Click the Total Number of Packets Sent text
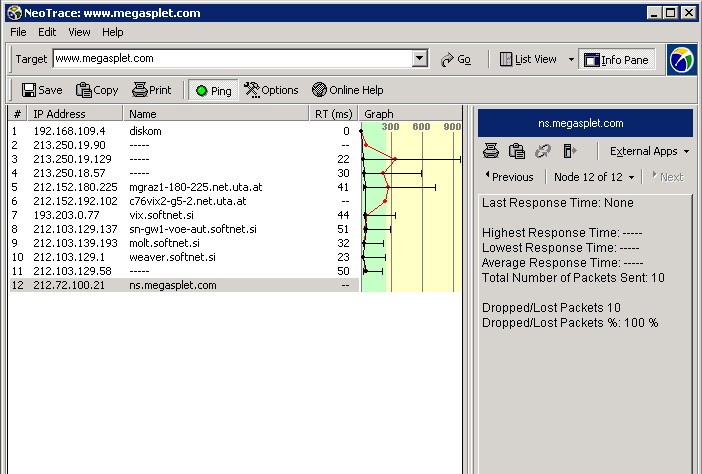The height and width of the screenshot is (474, 702). tap(573, 278)
